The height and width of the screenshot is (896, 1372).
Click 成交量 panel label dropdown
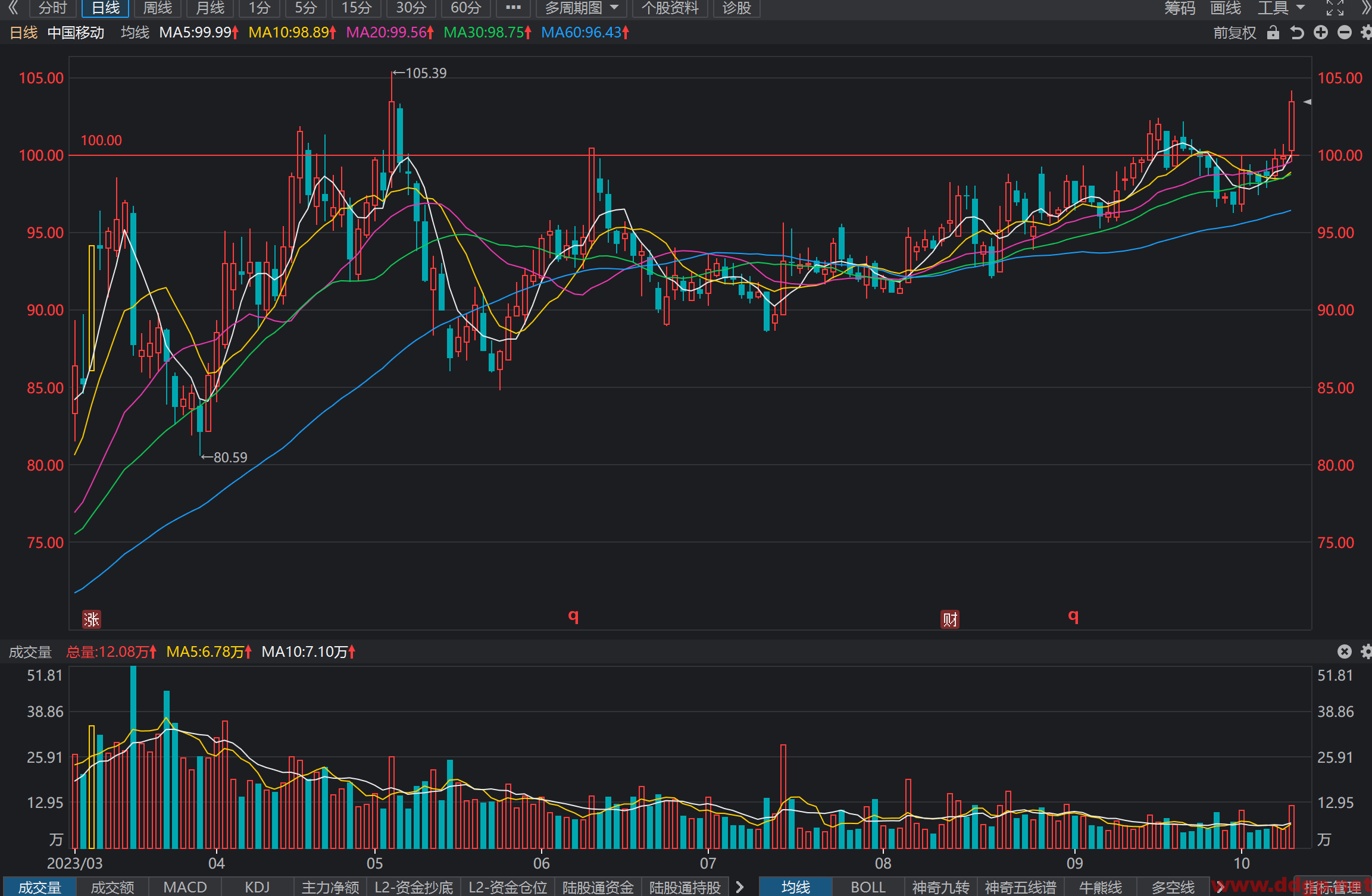pos(30,652)
